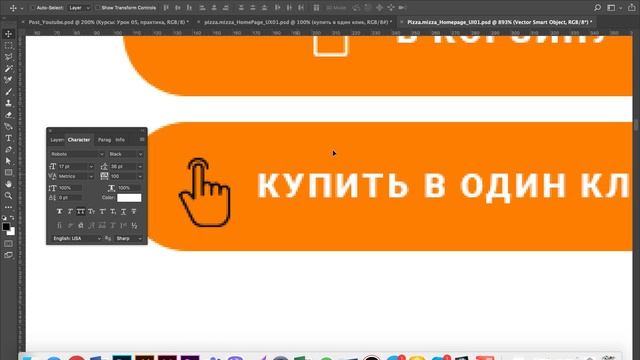Toggle fractions OpenType feature
Image resolution: width=640 pixels, height=360 pixels.
tap(134, 225)
